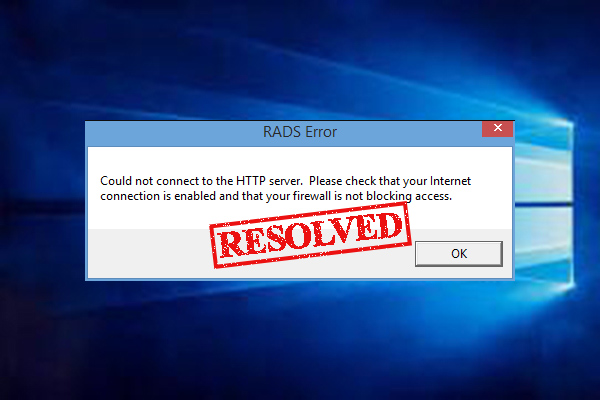Click gray footer area left of stamp
600x400 pixels.
(x=149, y=253)
